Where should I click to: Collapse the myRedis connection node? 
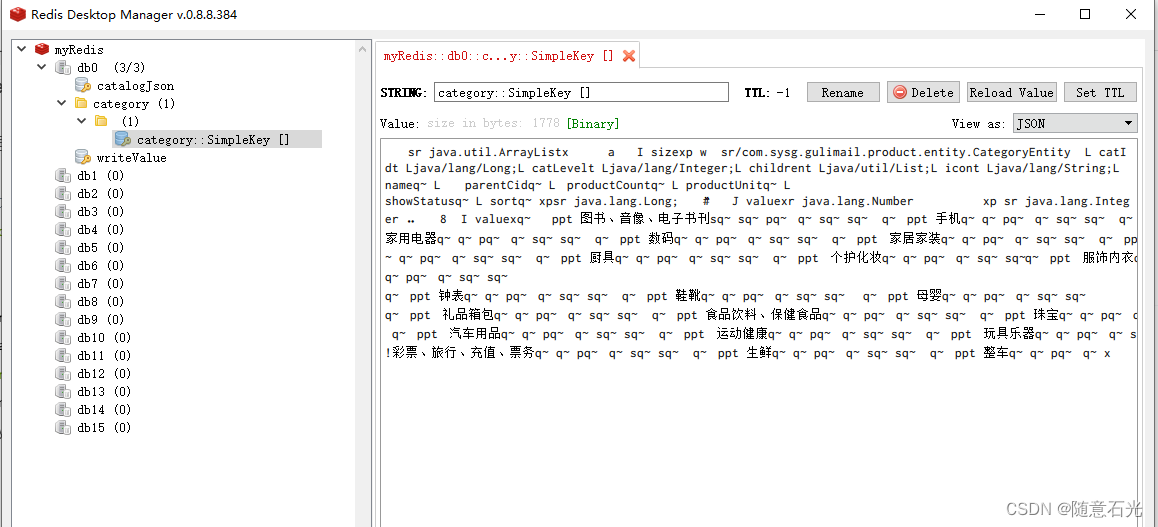coord(22,49)
